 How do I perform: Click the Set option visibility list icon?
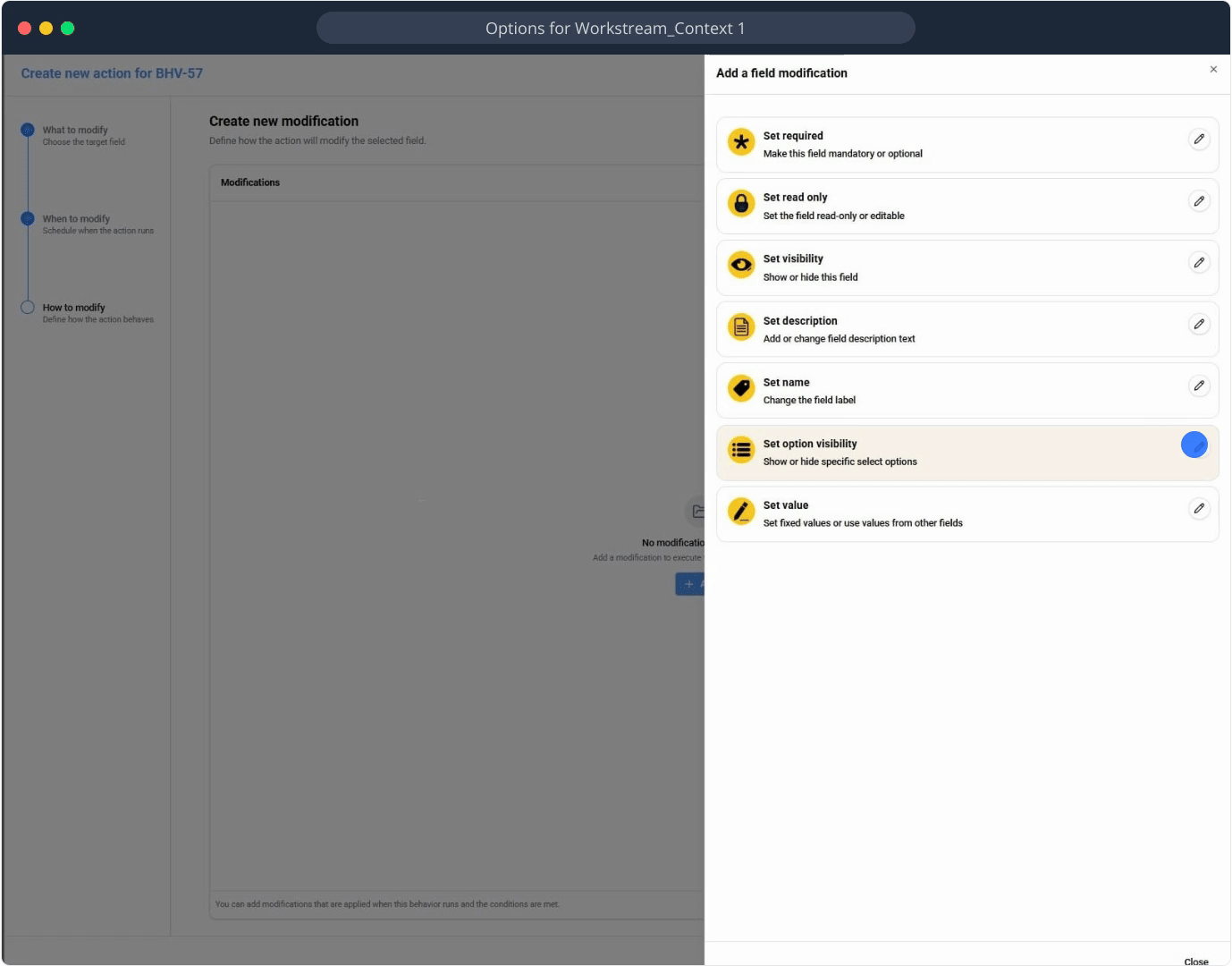[x=741, y=450]
